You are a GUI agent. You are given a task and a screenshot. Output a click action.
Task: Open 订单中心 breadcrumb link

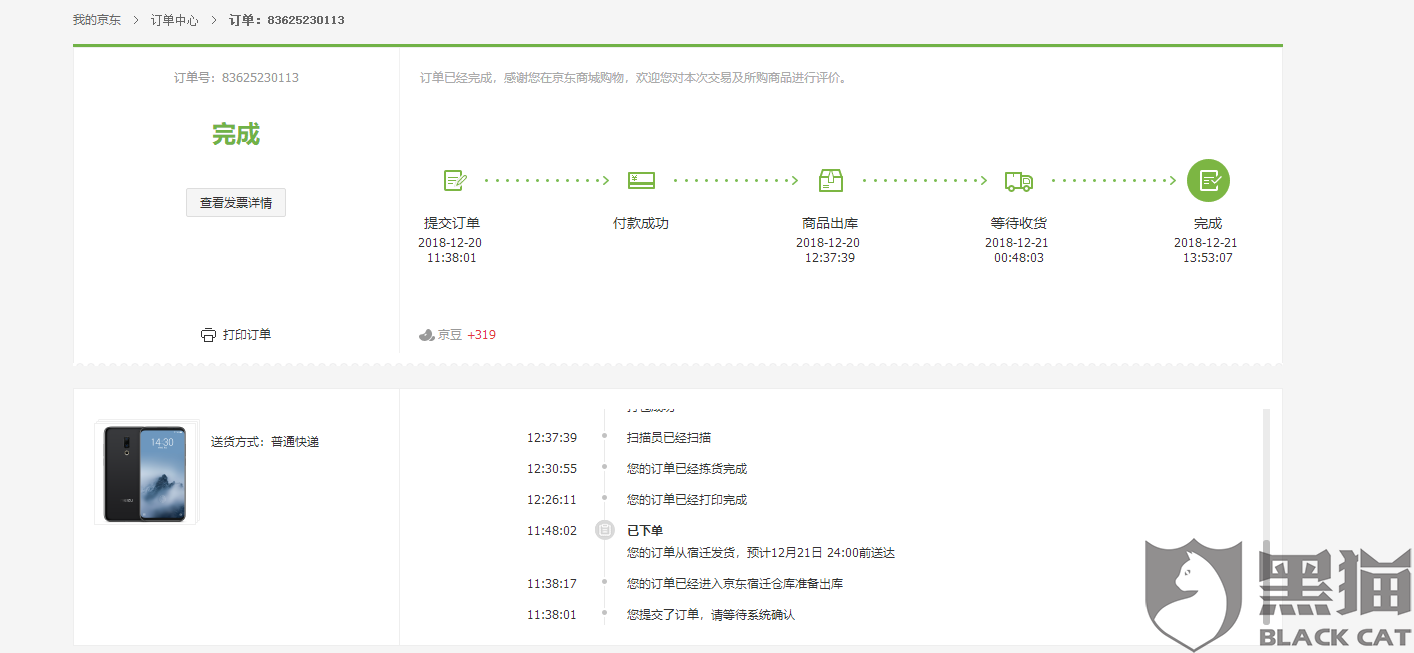pyautogui.click(x=175, y=20)
